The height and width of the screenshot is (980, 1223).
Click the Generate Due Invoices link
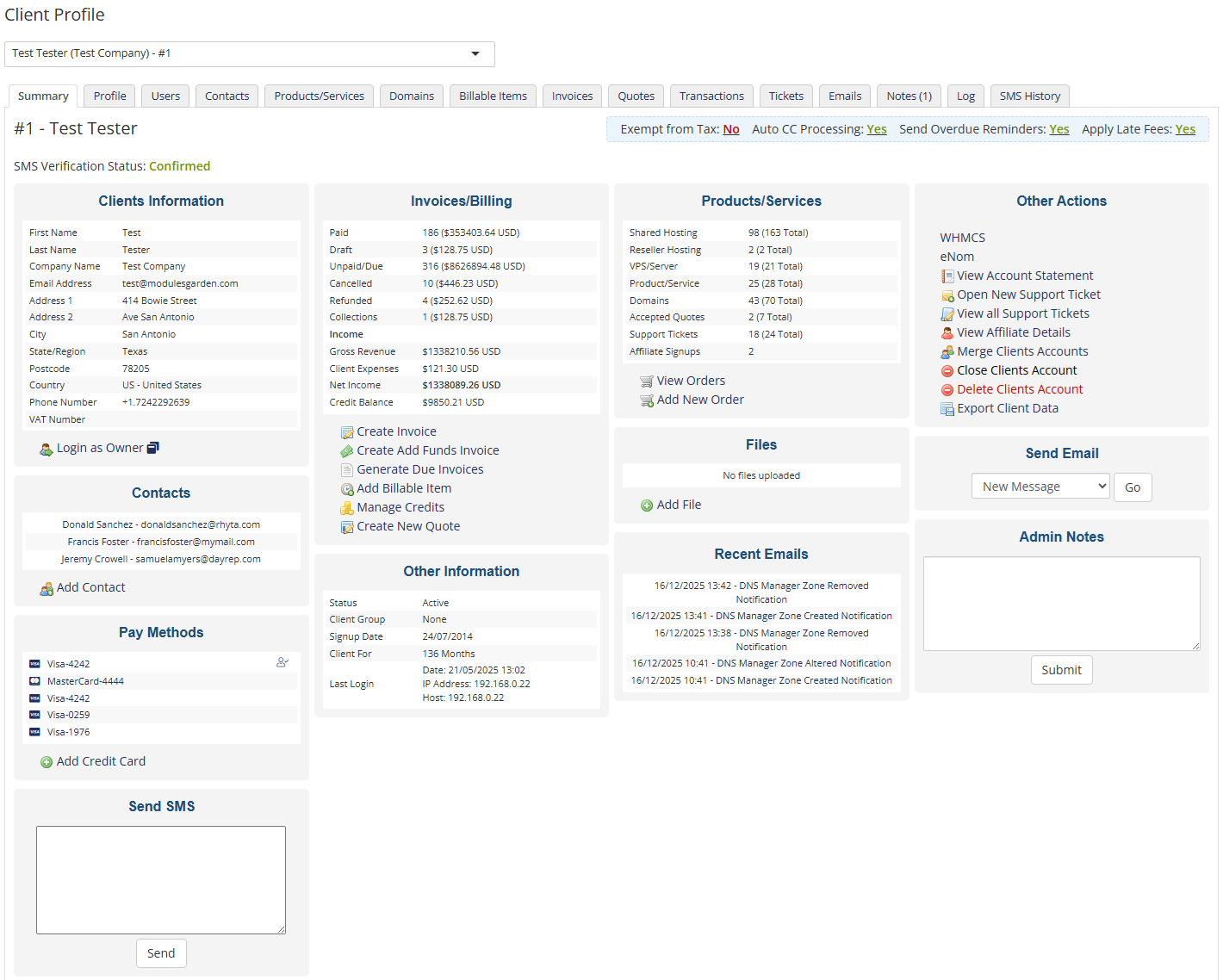(419, 469)
